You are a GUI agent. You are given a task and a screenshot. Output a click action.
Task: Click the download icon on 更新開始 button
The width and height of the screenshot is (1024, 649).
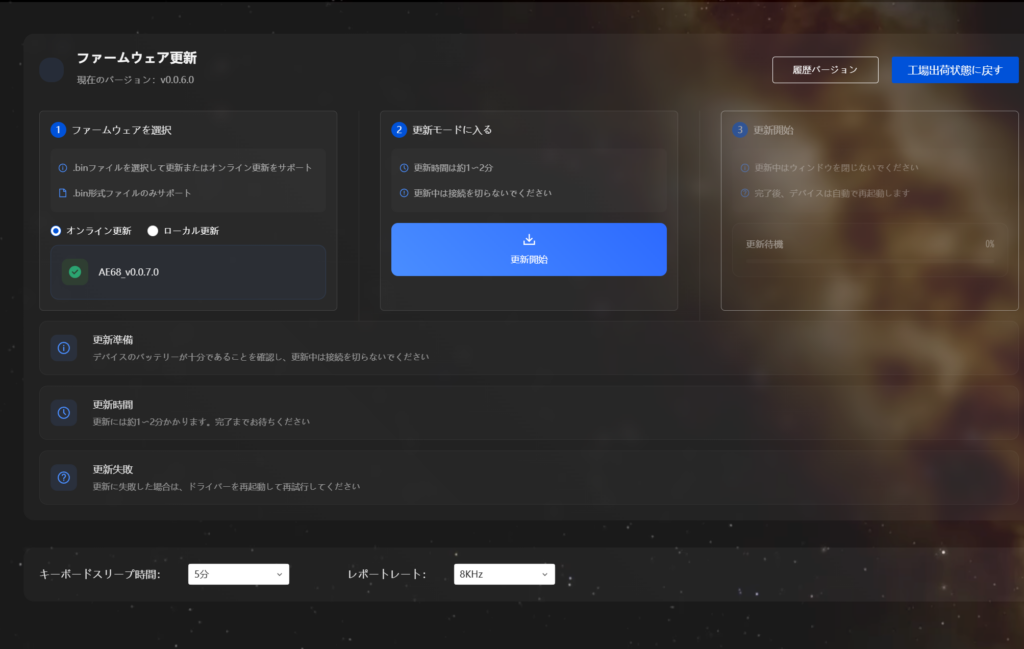(x=529, y=240)
